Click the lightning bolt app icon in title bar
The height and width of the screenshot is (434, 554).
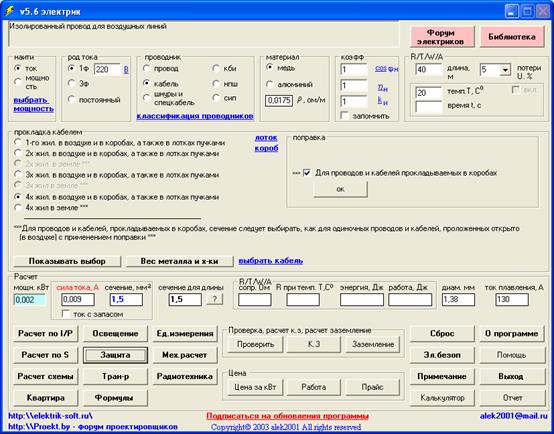[x=9, y=11]
